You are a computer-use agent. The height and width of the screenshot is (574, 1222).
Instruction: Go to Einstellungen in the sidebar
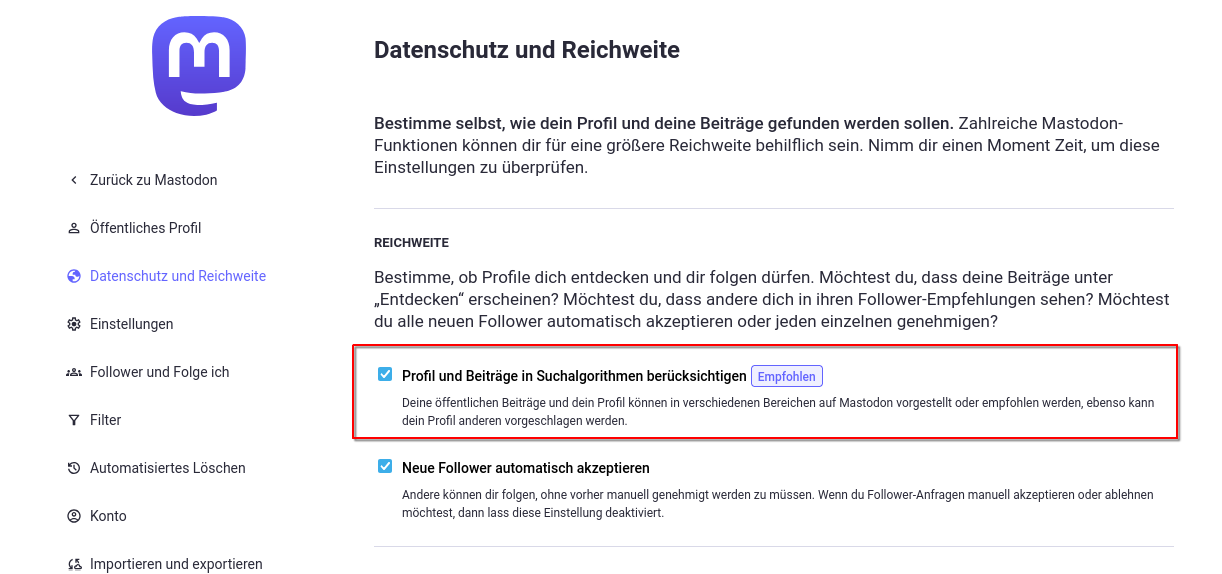131,324
